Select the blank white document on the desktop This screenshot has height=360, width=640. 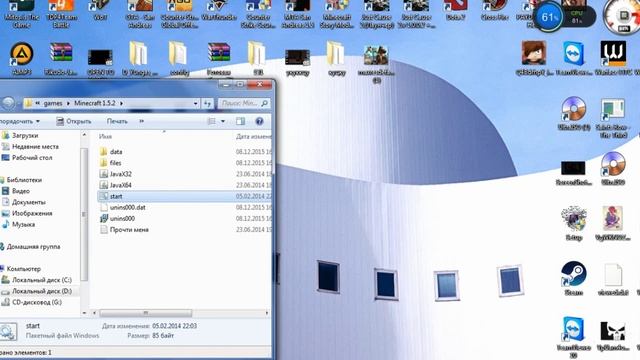tap(613, 279)
